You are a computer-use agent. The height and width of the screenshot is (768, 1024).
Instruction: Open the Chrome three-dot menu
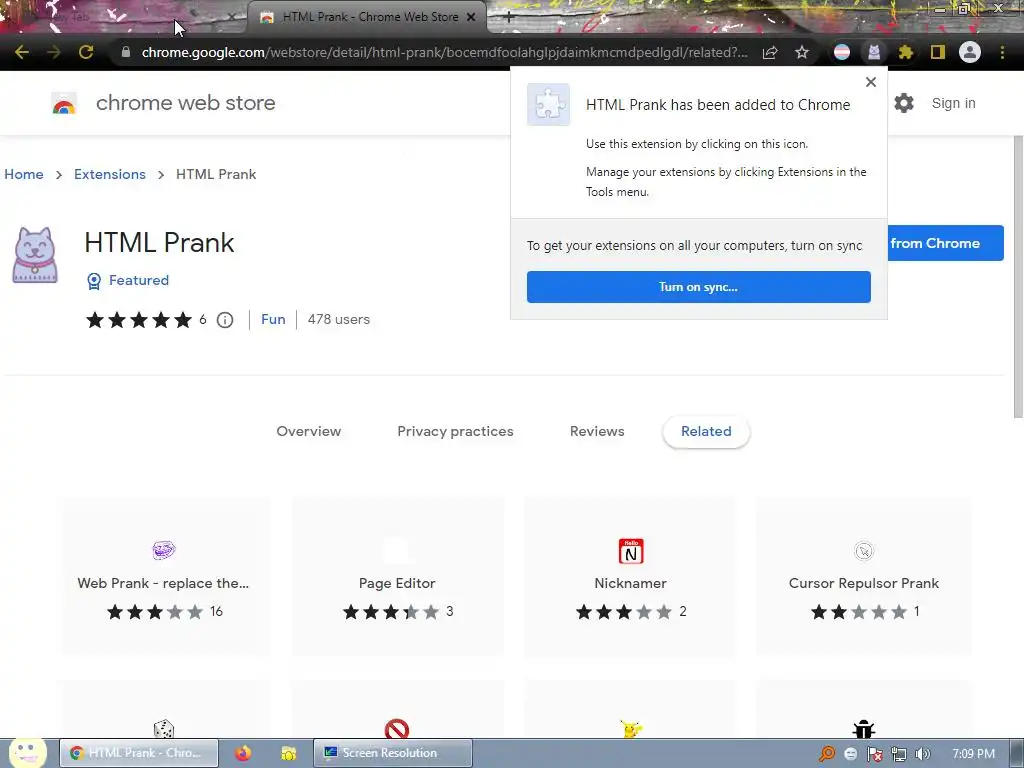pos(1002,52)
